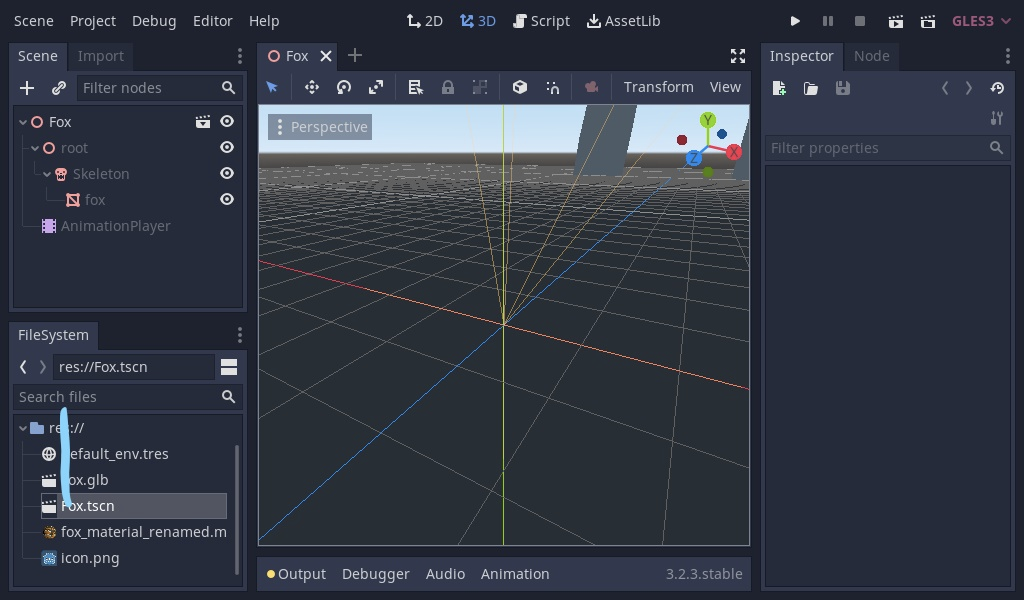Open the View menu in viewport toolbar
This screenshot has height=600, width=1024.
725,87
